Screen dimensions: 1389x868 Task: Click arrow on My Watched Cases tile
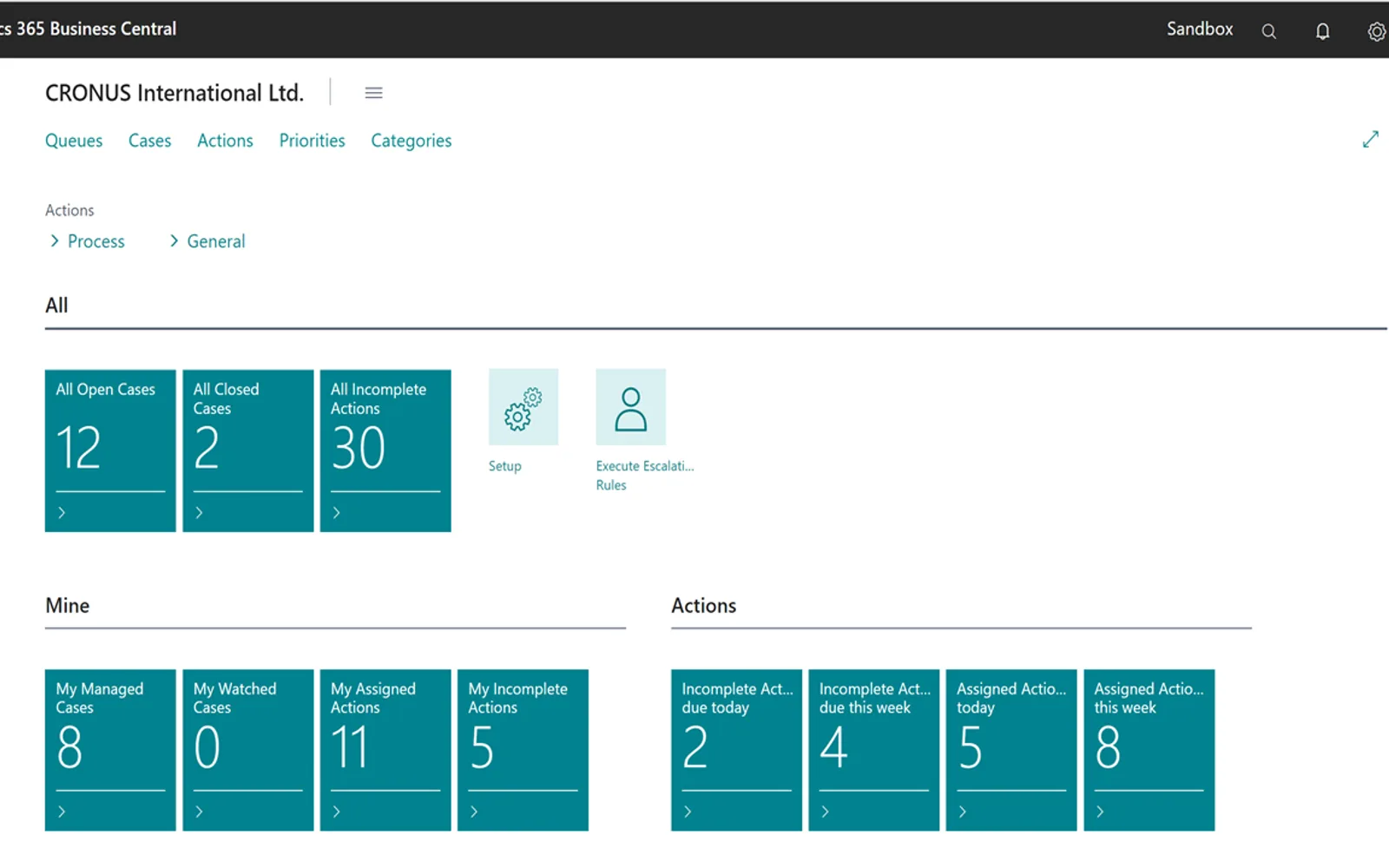tap(199, 812)
